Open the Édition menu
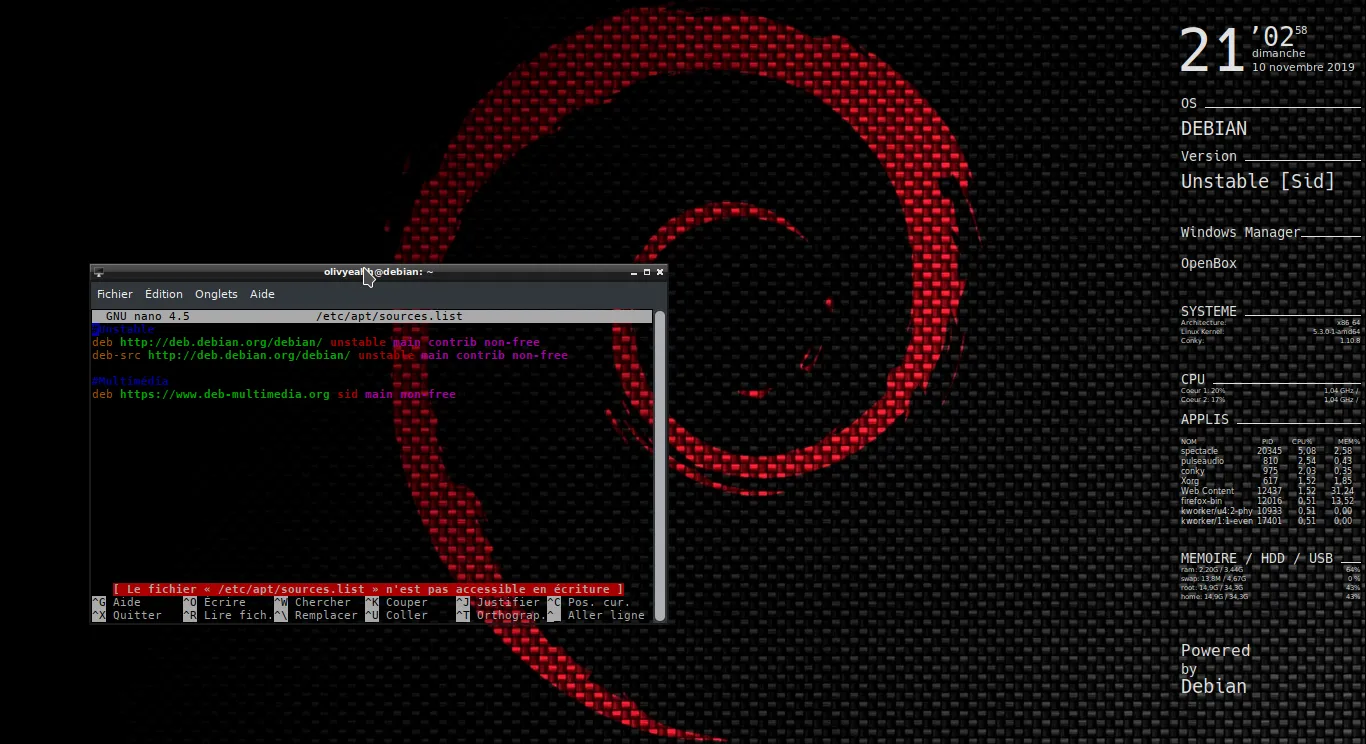The height and width of the screenshot is (744, 1366). 163,294
